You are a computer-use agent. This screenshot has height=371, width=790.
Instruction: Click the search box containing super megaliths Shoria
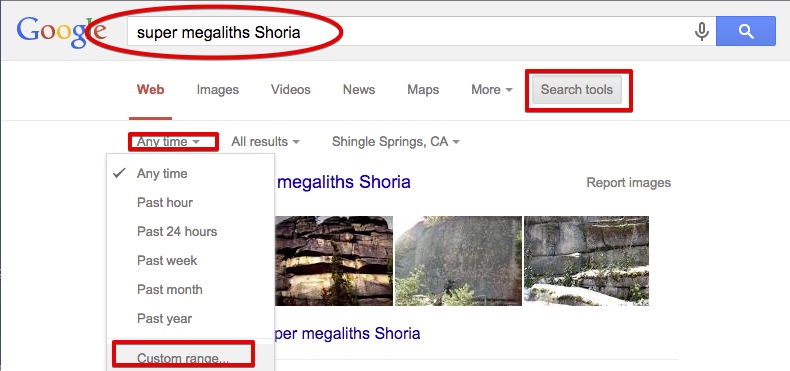click(408, 32)
